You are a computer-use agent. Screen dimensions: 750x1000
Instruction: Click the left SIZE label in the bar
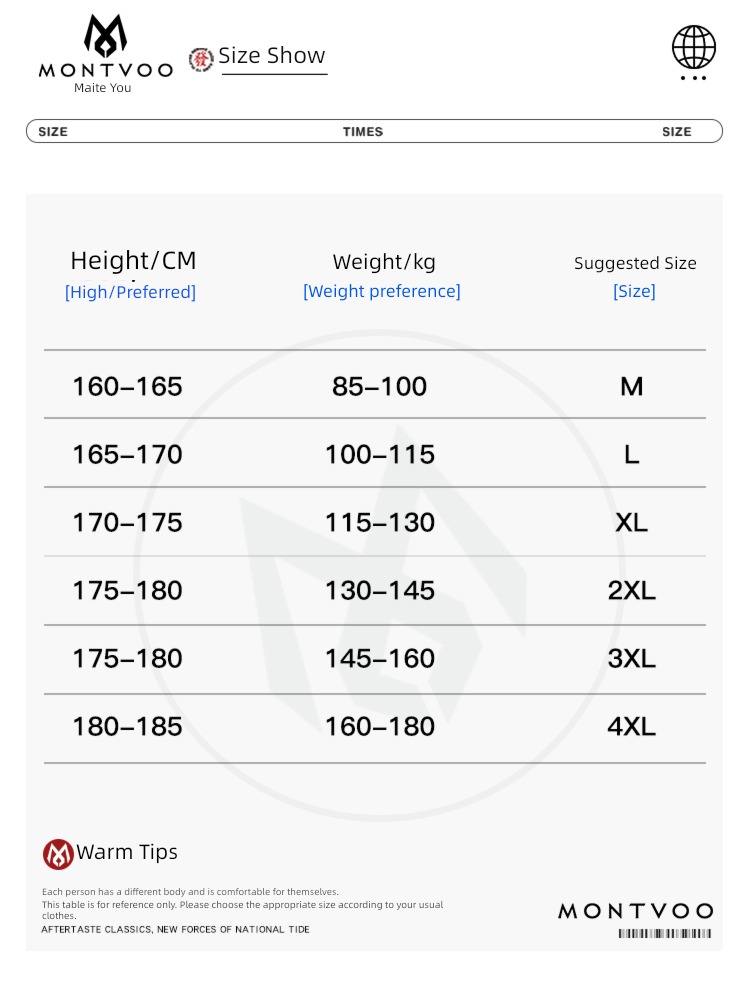53,131
